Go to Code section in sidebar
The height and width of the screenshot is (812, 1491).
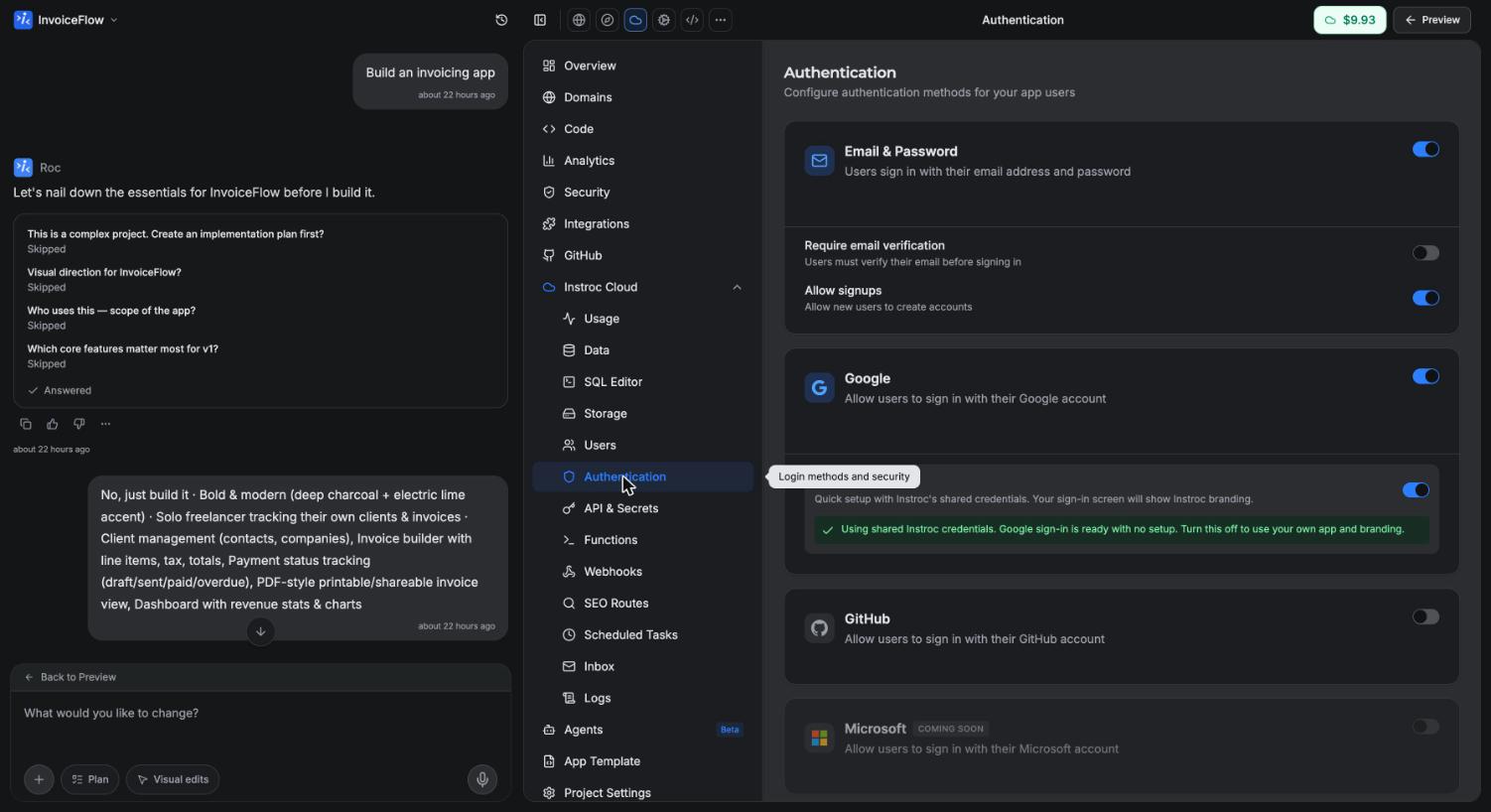pos(643,129)
